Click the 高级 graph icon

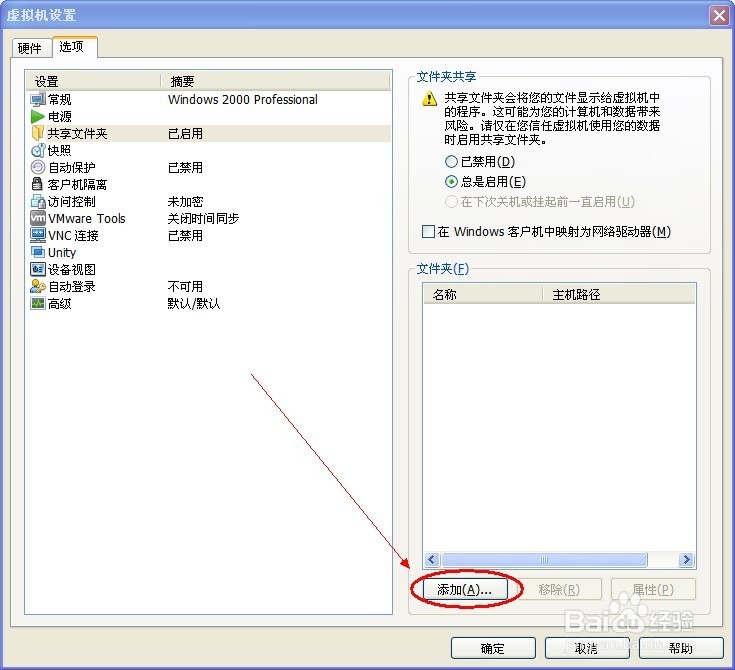click(38, 303)
